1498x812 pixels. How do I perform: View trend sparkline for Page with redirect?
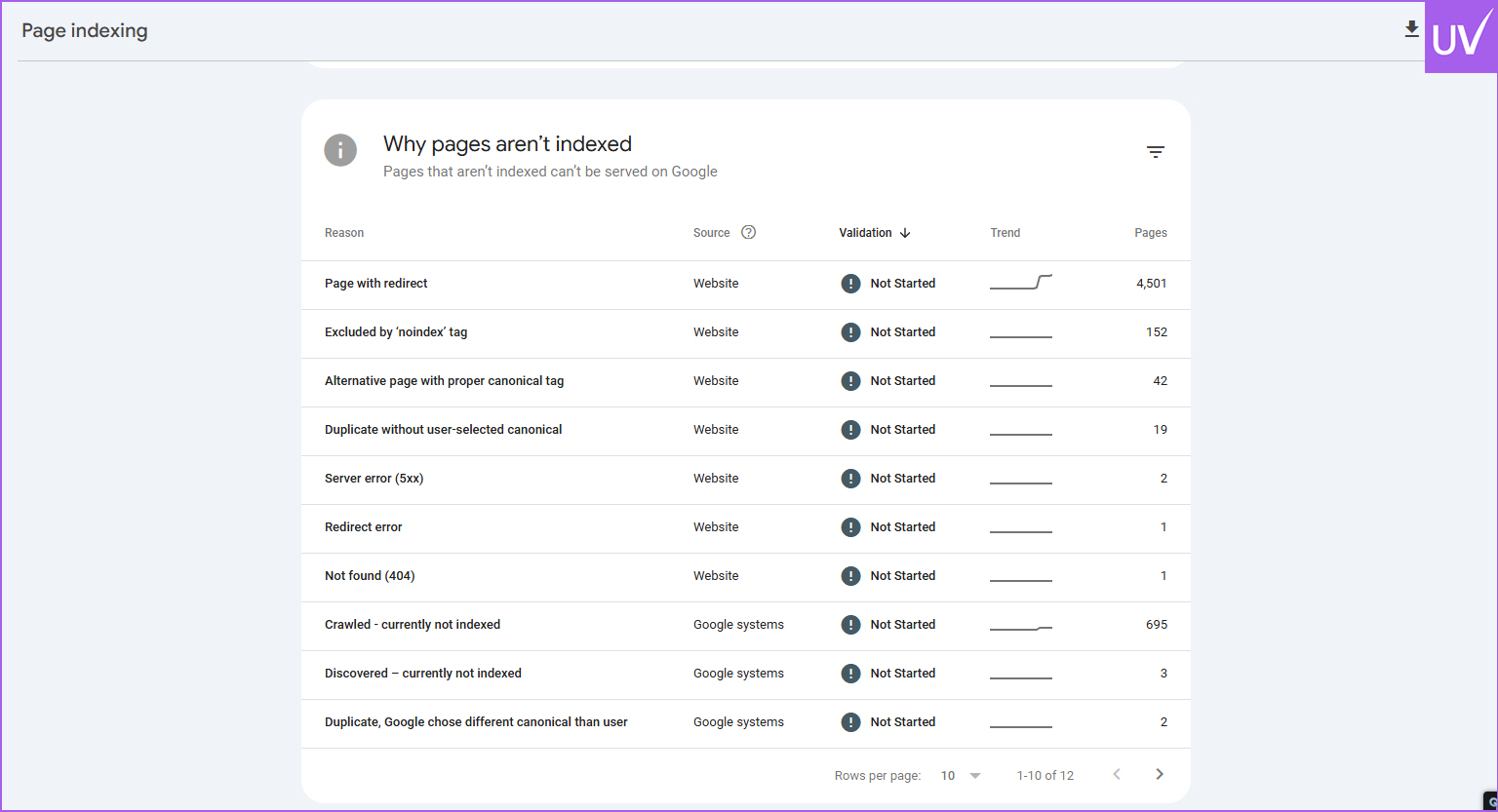click(1020, 284)
